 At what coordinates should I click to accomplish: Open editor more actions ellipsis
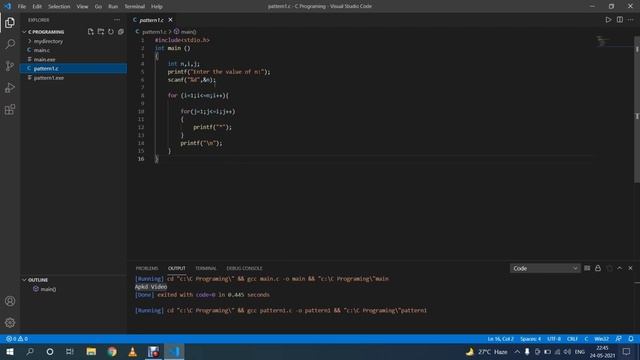click(x=631, y=20)
